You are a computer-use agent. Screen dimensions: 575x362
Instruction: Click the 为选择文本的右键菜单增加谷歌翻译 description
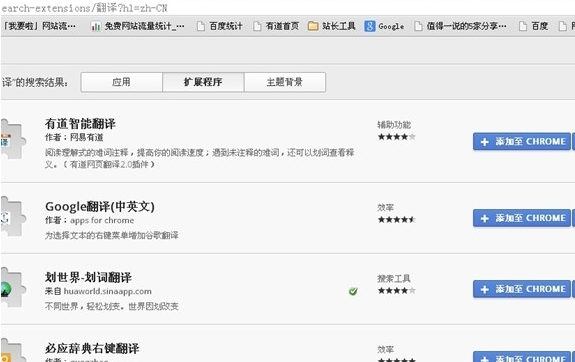point(111,235)
